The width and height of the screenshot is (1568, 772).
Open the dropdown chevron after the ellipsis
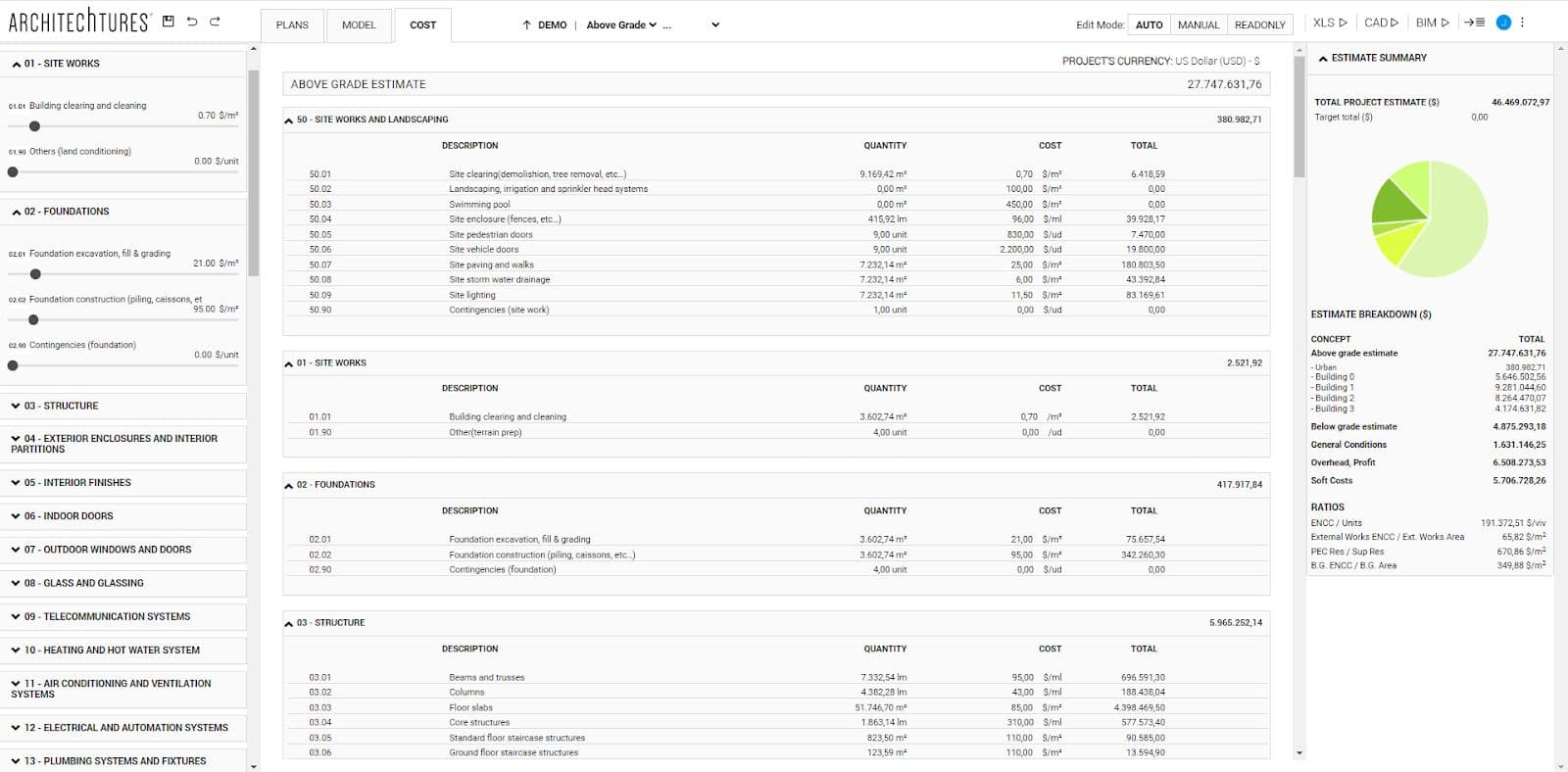pos(715,25)
